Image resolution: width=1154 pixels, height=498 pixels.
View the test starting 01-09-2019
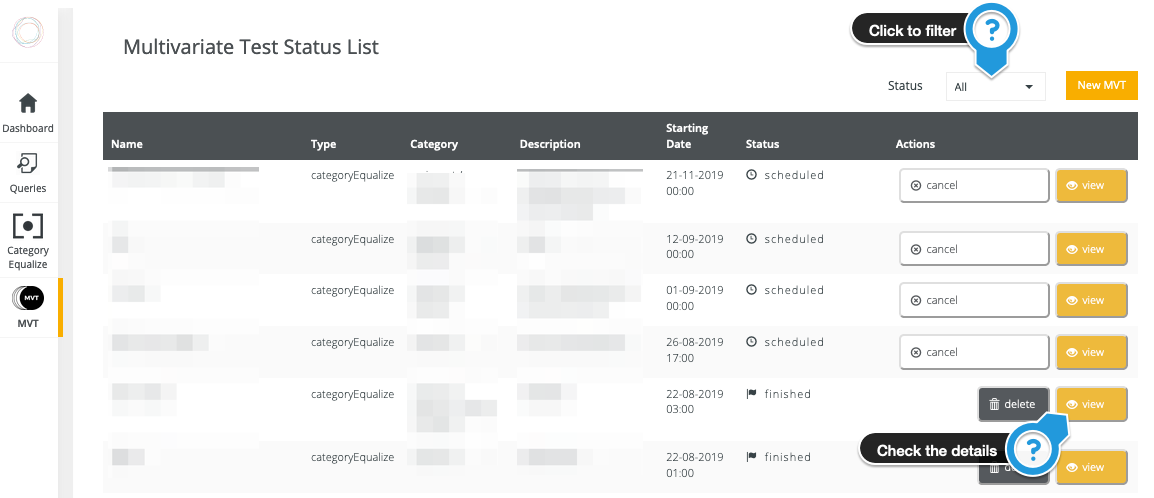(1091, 300)
